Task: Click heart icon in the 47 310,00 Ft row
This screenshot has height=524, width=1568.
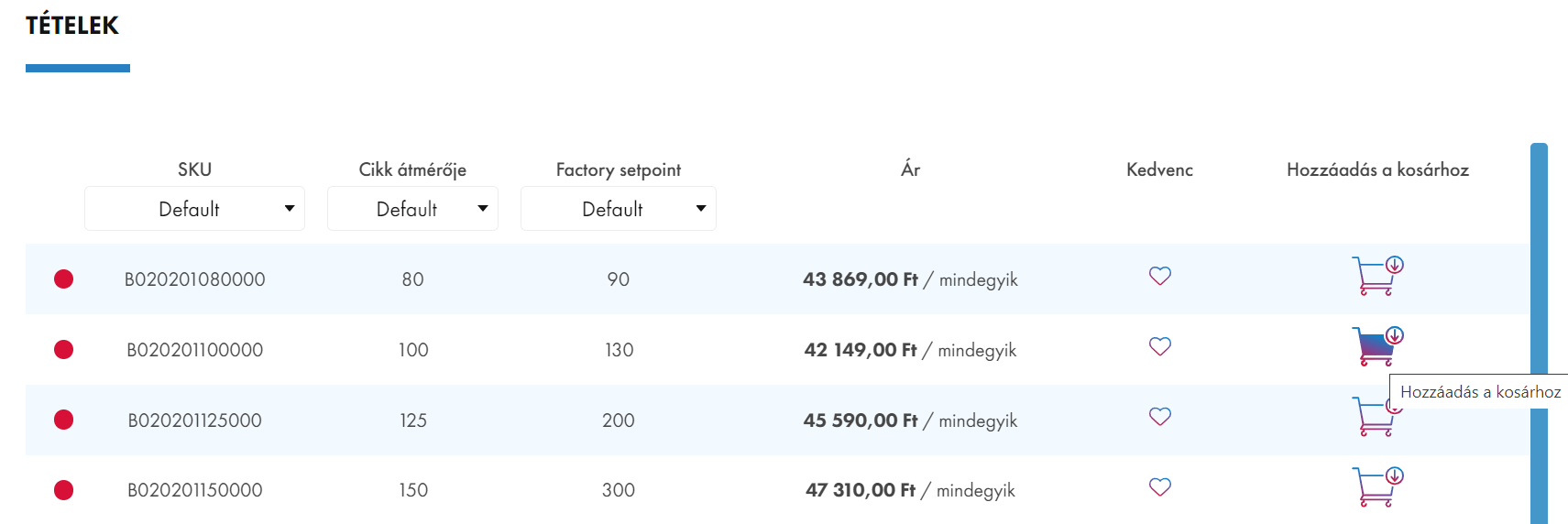Action: click(x=1160, y=486)
